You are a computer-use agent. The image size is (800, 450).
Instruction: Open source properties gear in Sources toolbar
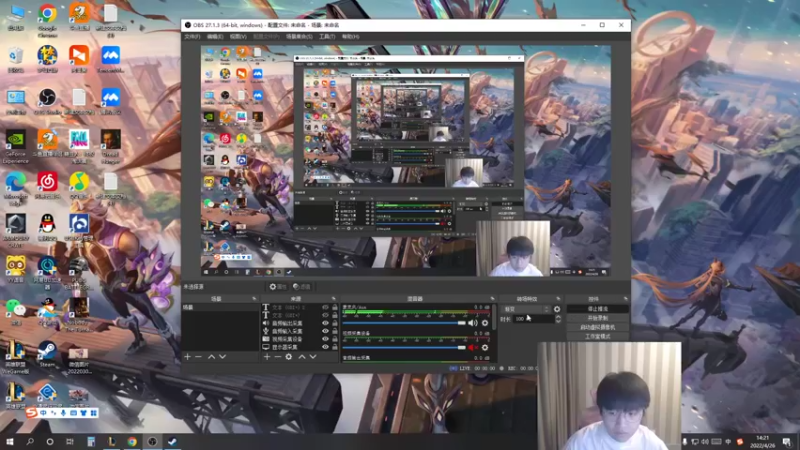(289, 357)
